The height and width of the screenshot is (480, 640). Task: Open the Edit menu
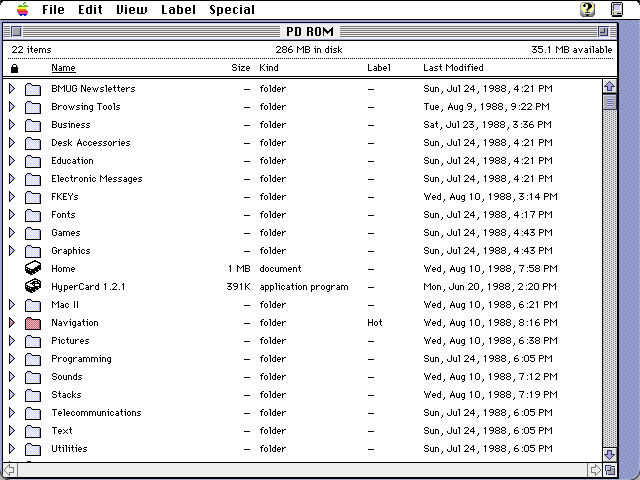click(90, 9)
